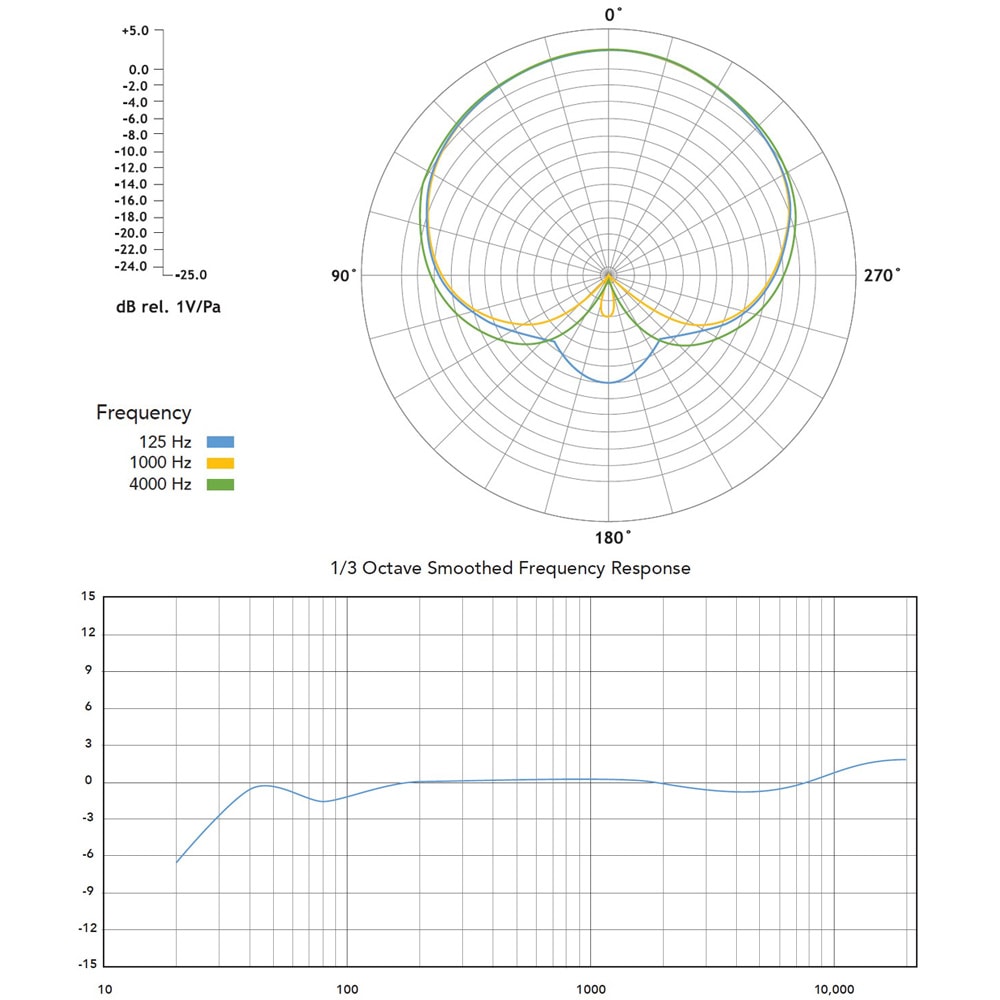Select the 125 Hz legend label
The height and width of the screenshot is (1000, 1000).
click(165, 441)
